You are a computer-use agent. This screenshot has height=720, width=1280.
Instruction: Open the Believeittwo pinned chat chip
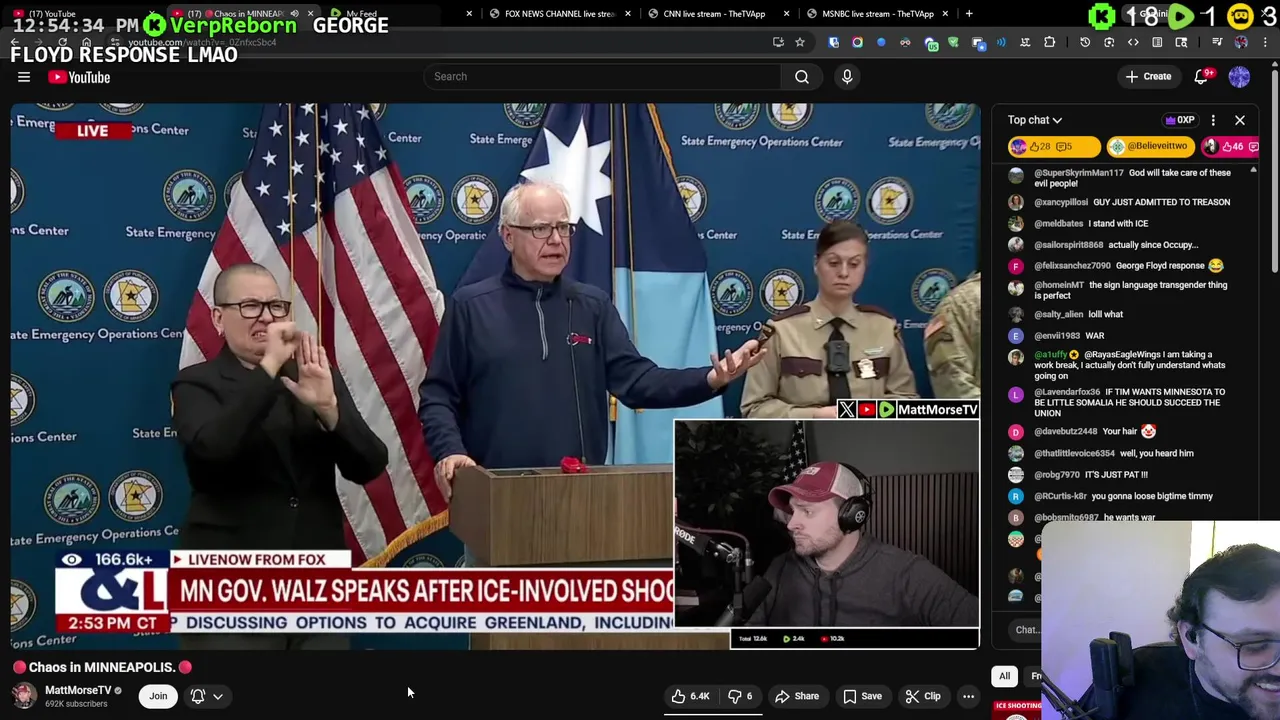click(1151, 146)
